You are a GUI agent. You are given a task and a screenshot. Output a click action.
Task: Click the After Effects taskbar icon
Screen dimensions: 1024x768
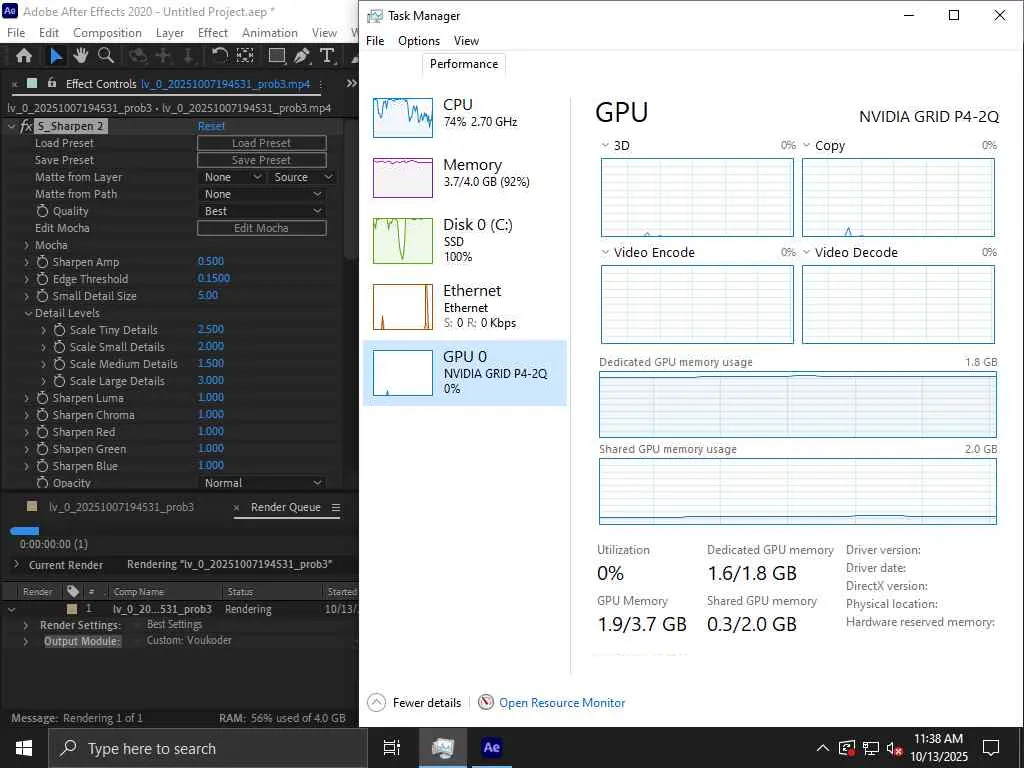pos(492,748)
